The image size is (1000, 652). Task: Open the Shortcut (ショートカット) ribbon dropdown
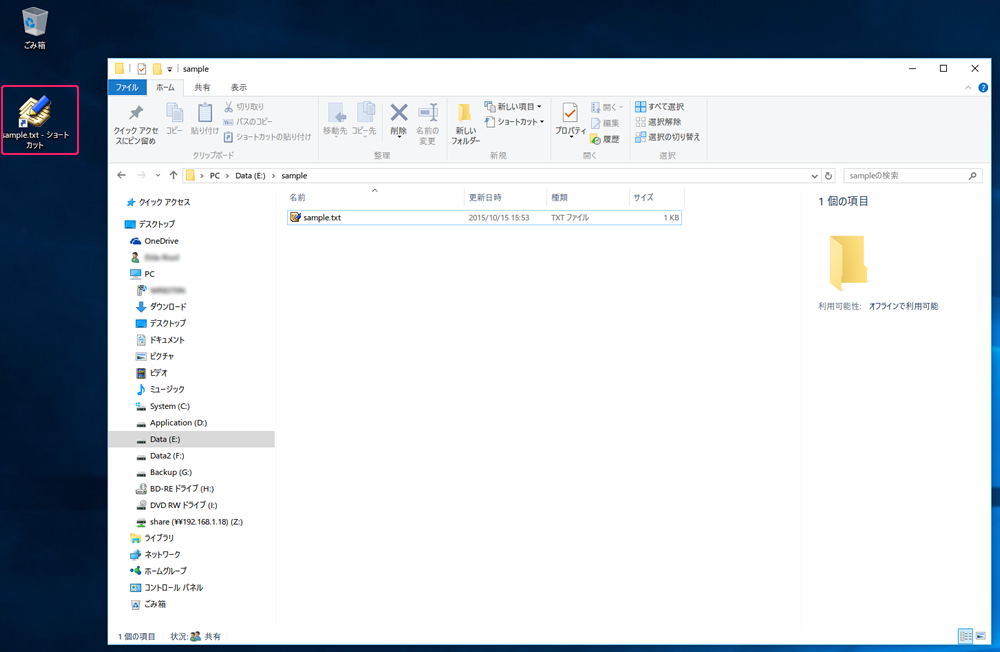pos(515,121)
